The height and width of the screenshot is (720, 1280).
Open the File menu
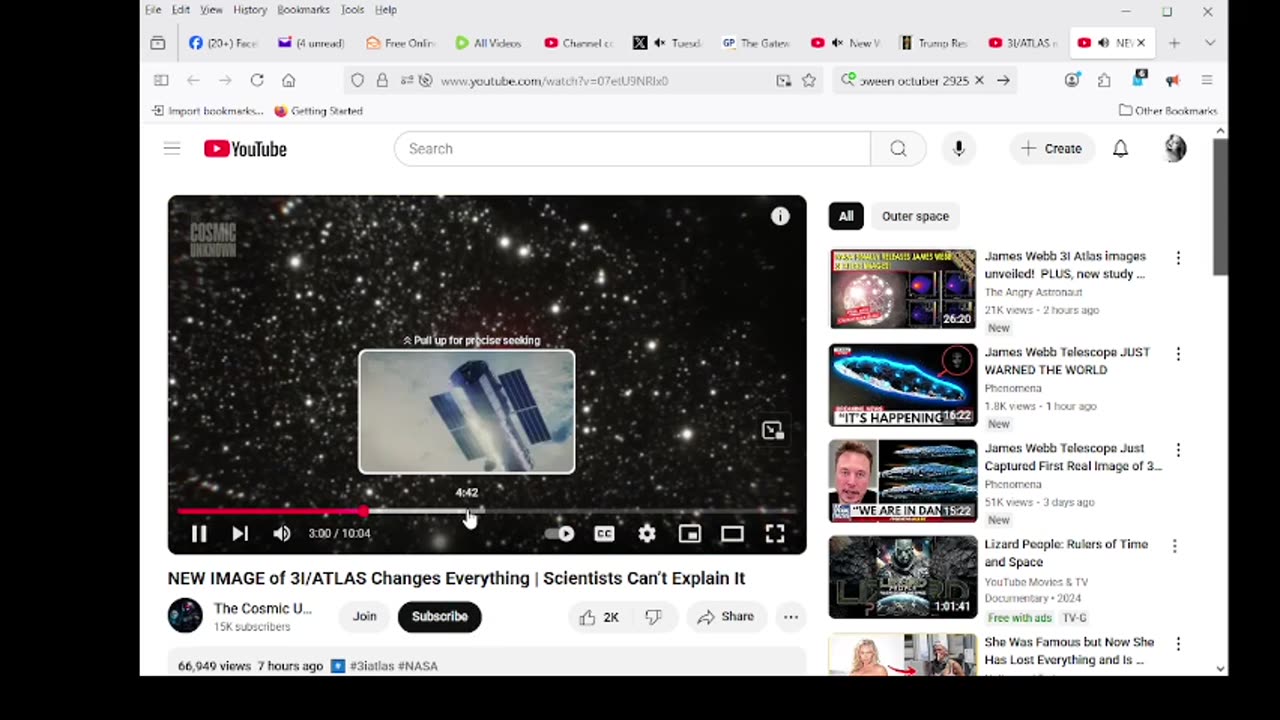point(153,10)
